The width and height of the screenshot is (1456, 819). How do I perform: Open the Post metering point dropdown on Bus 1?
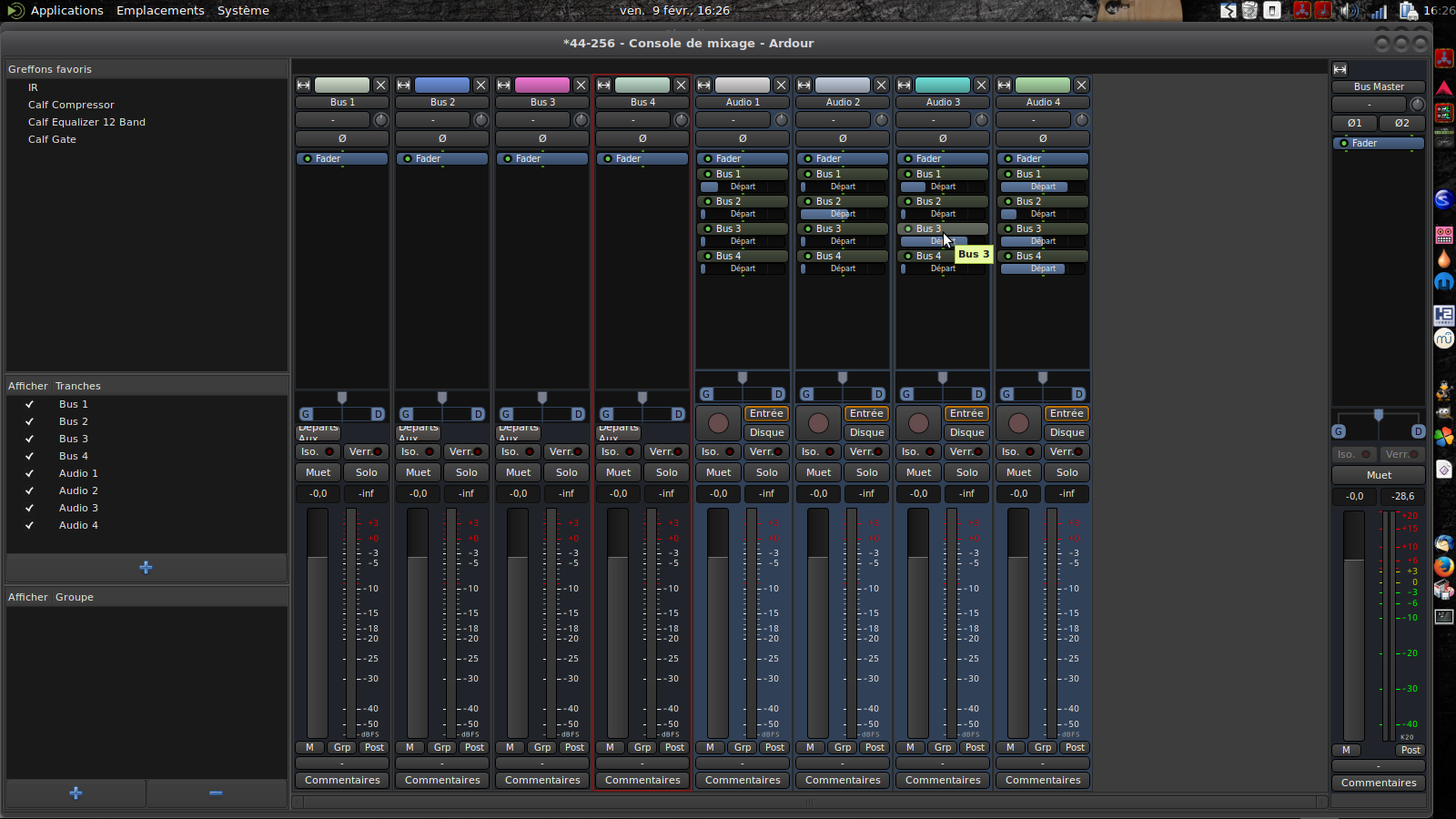click(x=374, y=747)
